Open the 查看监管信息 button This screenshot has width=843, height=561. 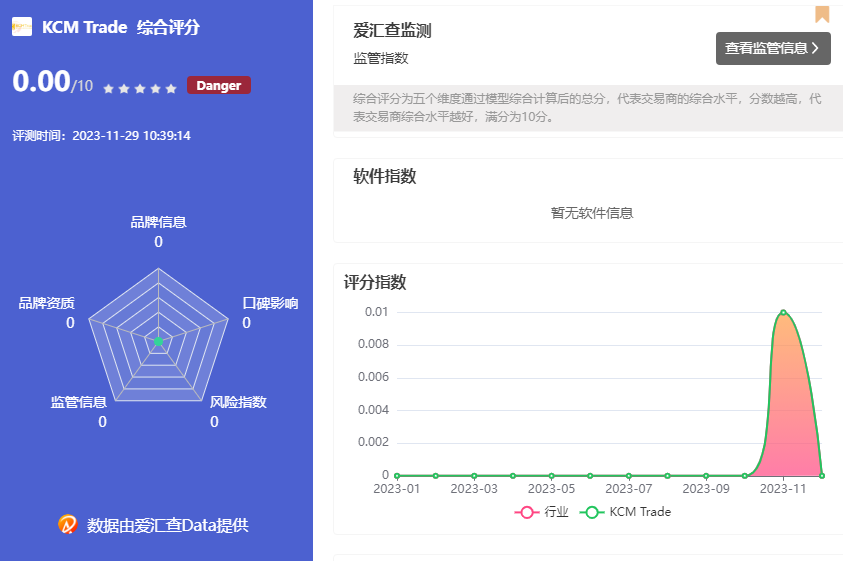(x=772, y=48)
